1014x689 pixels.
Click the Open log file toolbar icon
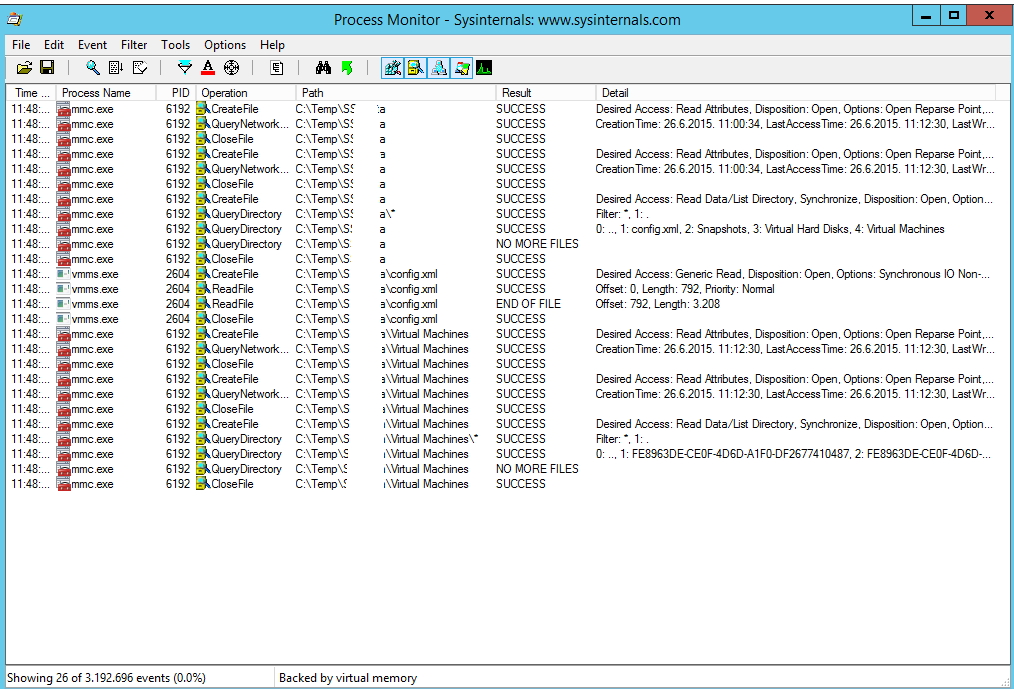click(x=25, y=68)
